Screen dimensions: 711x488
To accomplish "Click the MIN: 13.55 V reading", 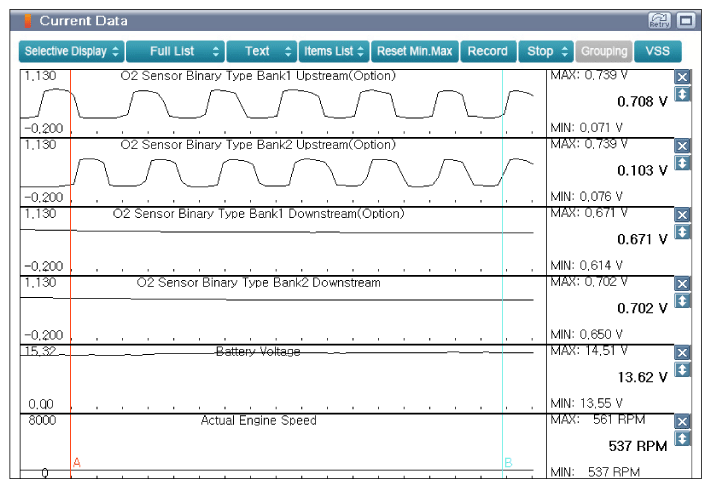I will point(586,403).
